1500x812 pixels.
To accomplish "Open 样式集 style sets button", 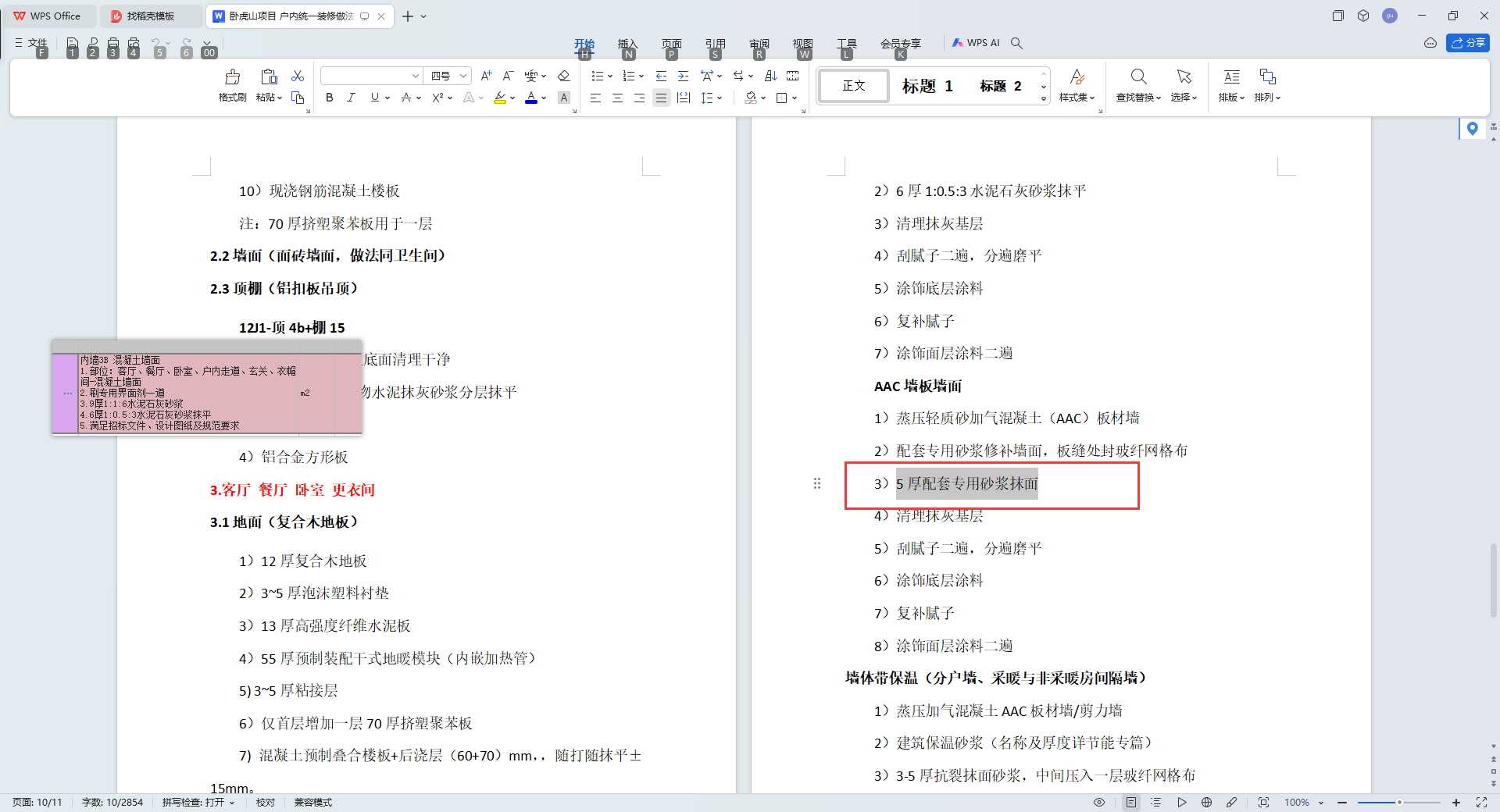I will coord(1077,85).
